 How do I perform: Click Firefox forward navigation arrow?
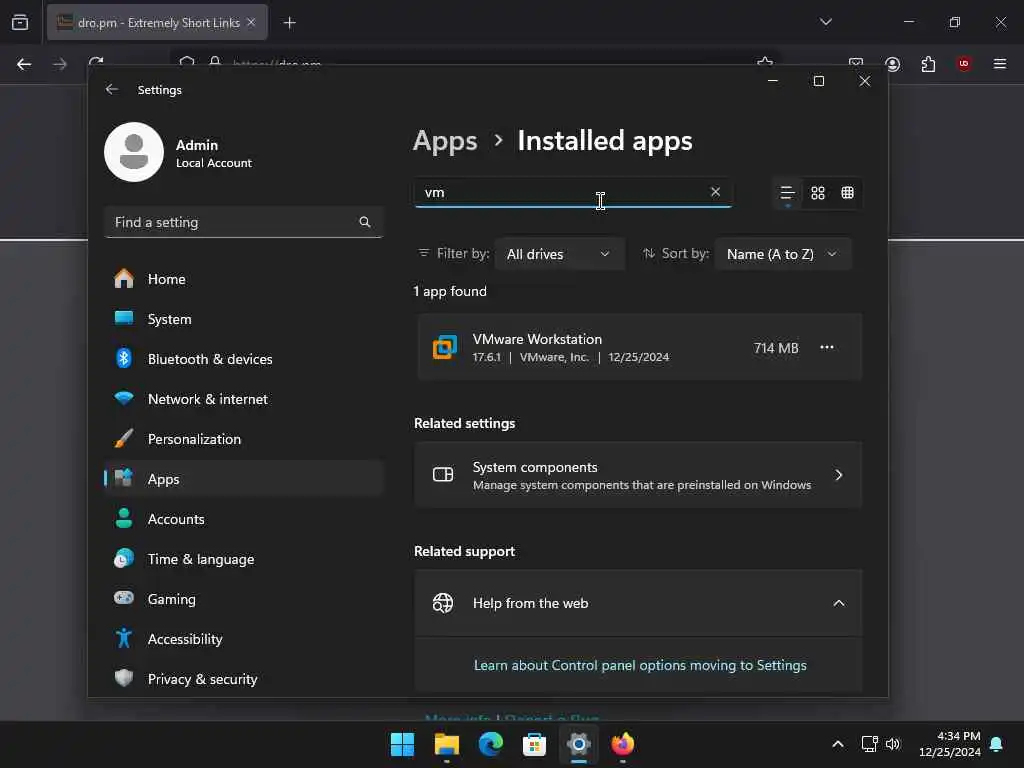click(x=60, y=64)
